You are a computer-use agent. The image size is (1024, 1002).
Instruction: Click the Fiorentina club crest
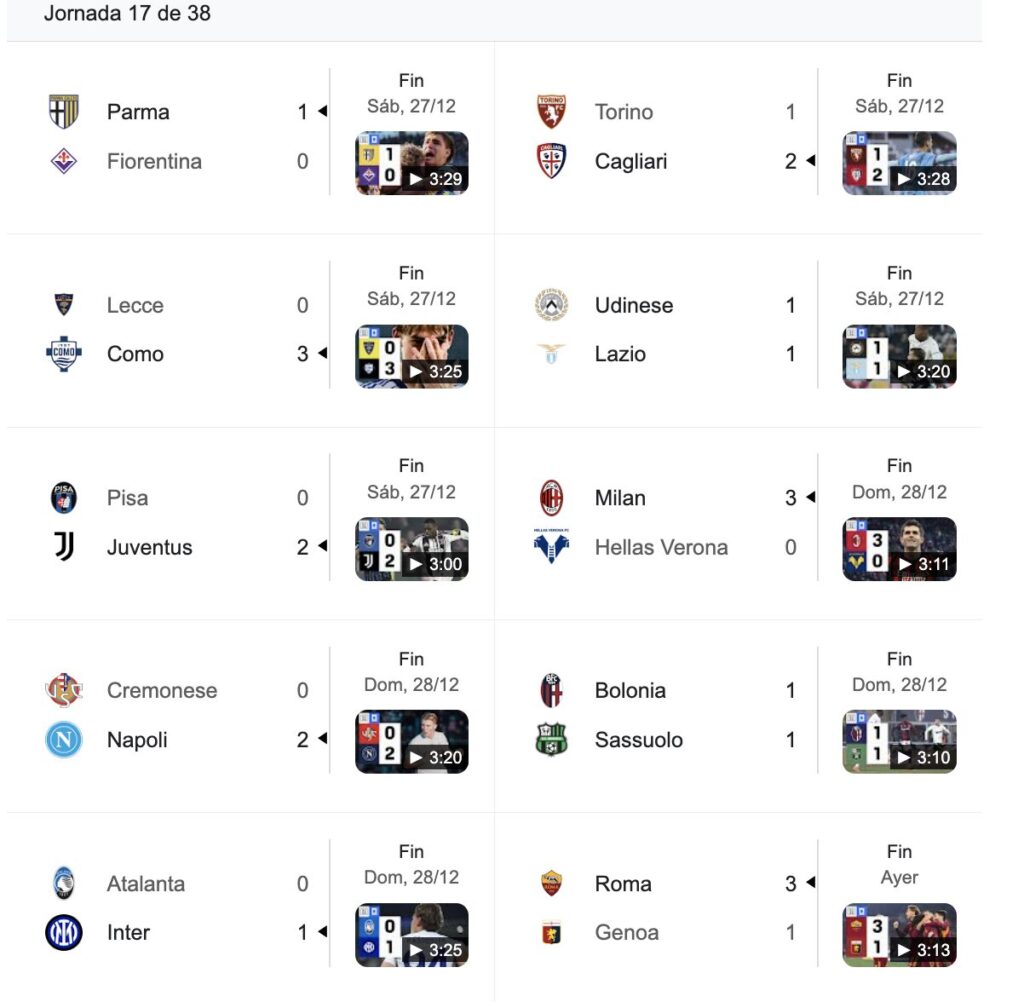[64, 161]
